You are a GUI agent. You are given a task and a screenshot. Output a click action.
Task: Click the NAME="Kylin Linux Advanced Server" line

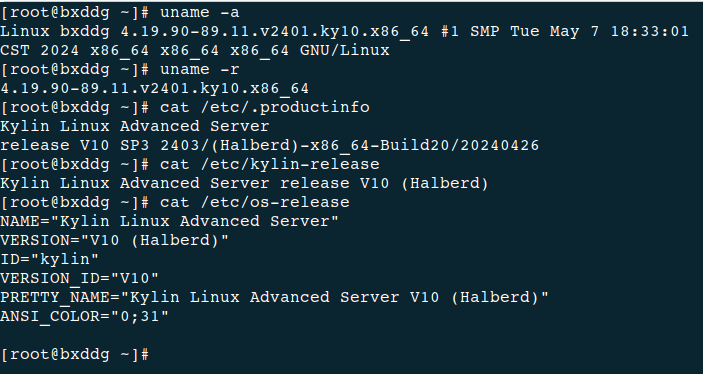pos(169,221)
